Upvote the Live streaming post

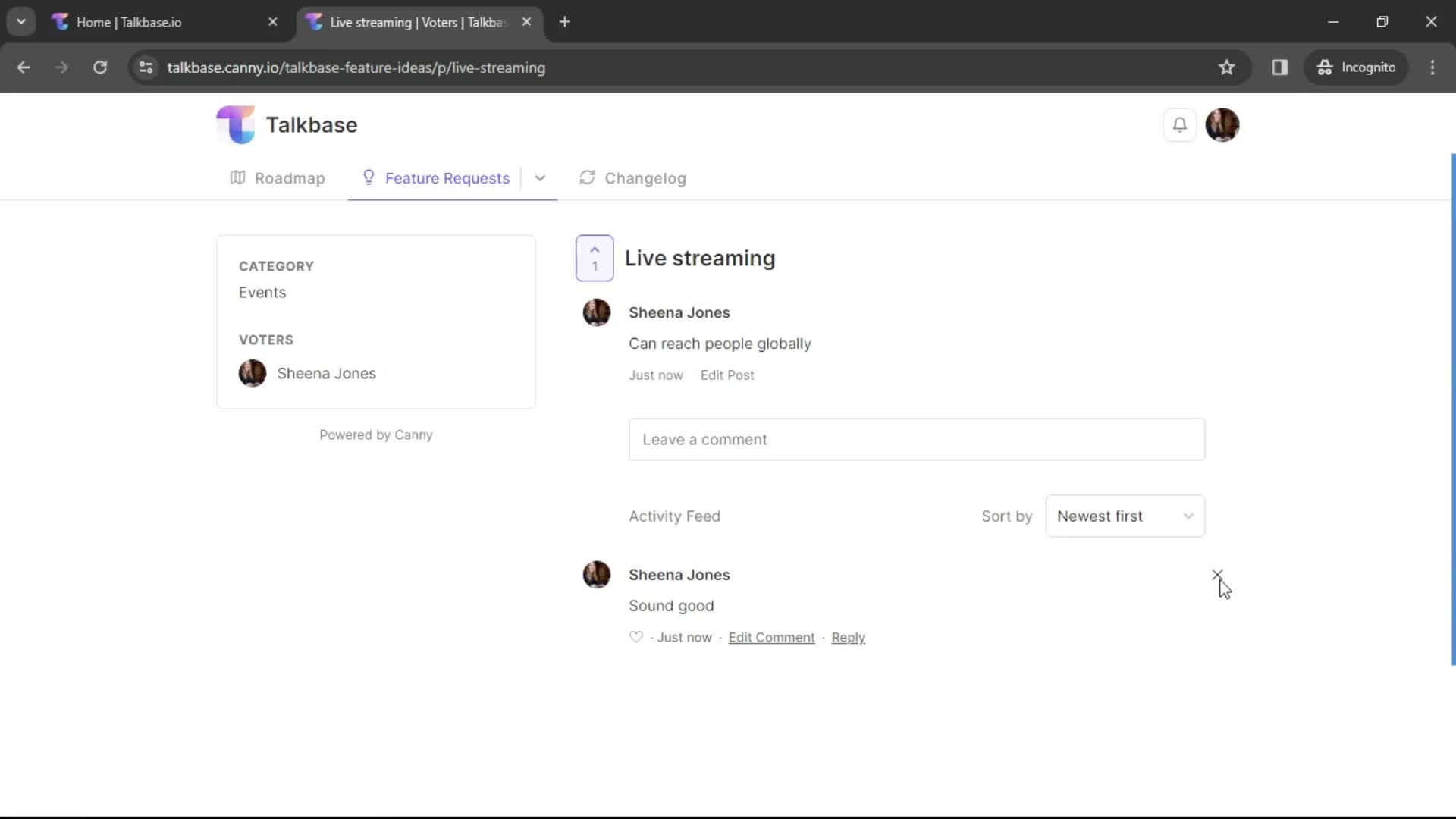595,258
